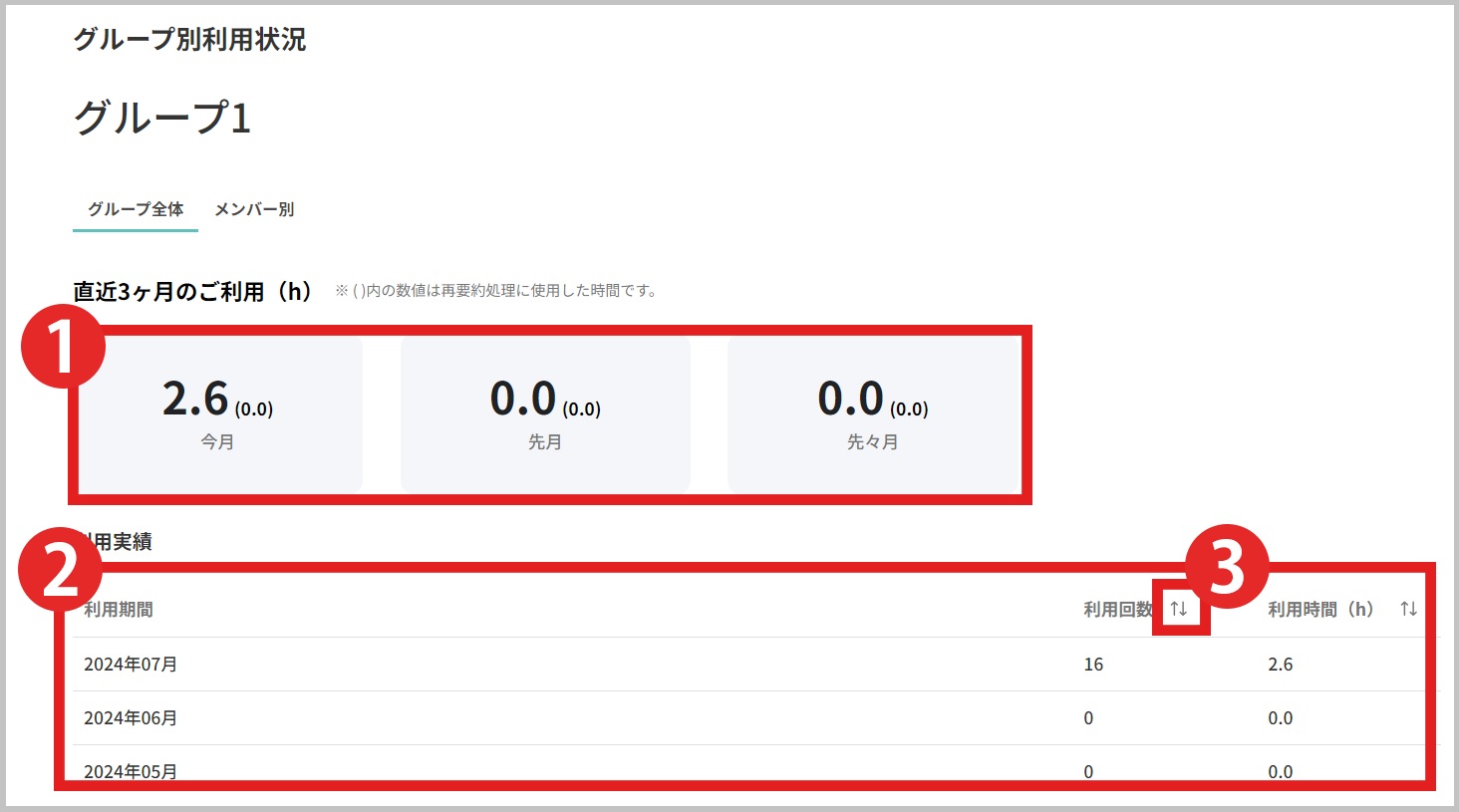The image size is (1459, 812).
Task: Select the 先月 usage card
Action: tap(545, 413)
